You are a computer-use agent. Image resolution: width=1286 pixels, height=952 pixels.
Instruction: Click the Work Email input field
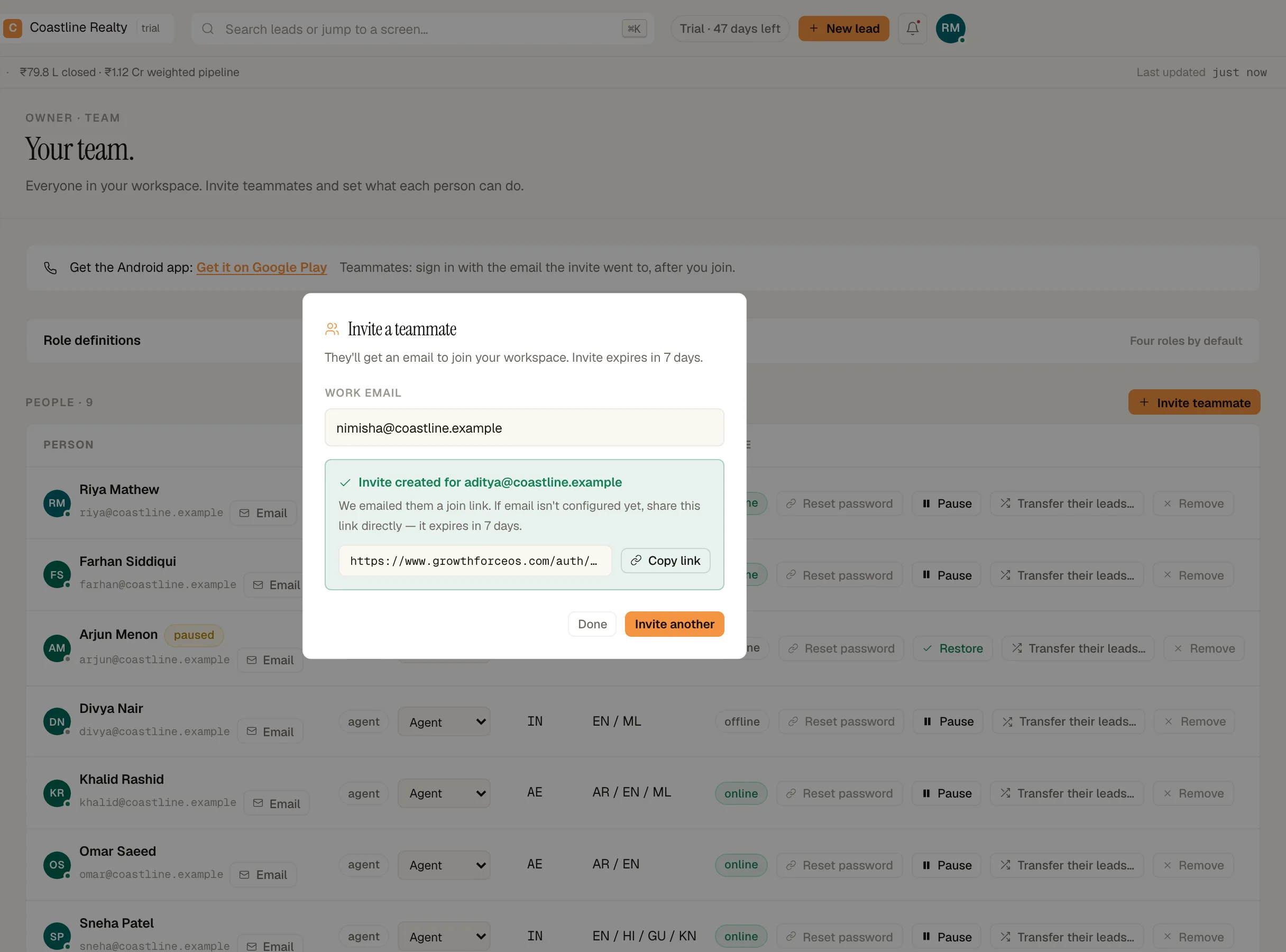(x=525, y=427)
